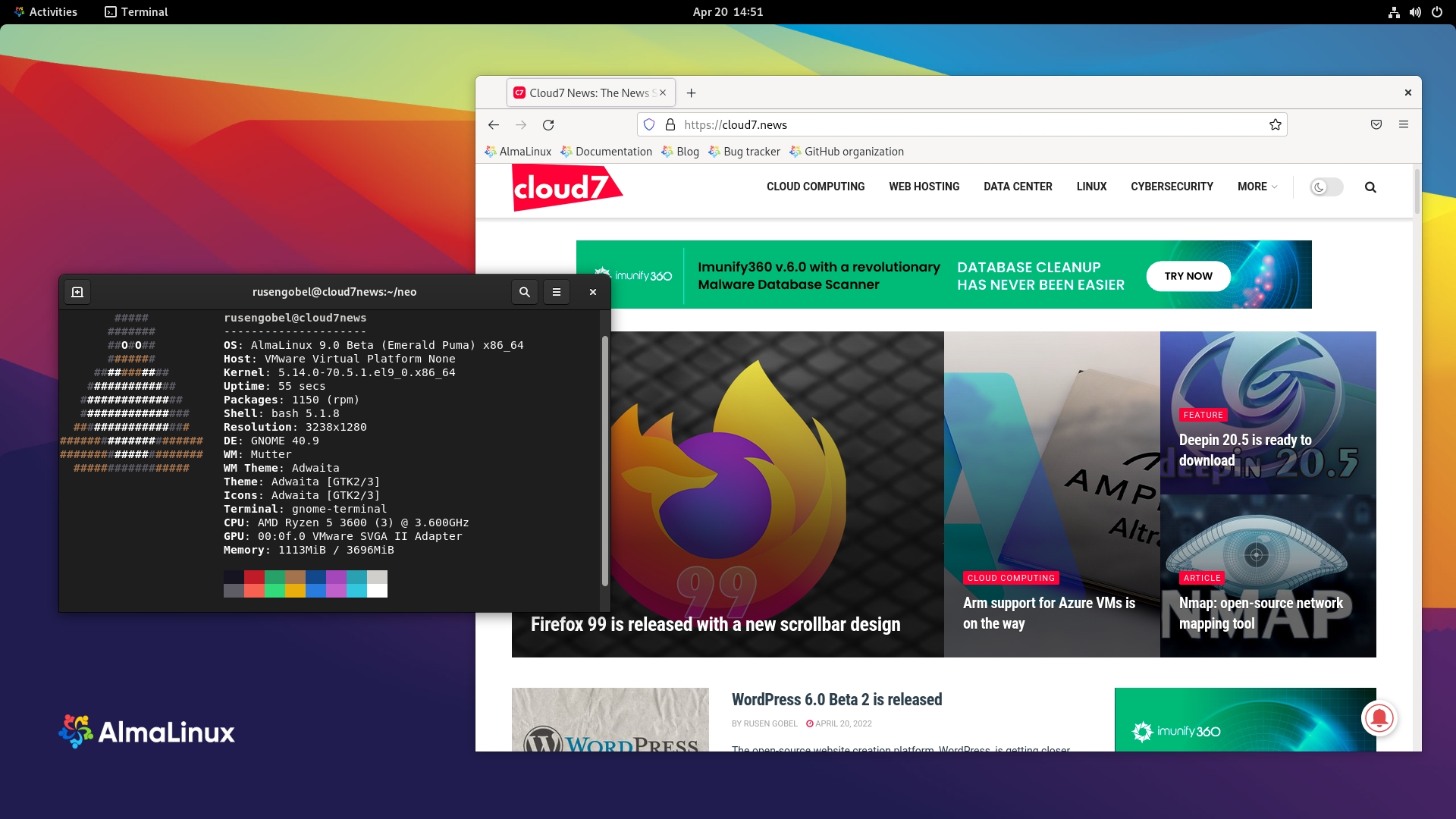This screenshot has height=819, width=1456.
Task: Open the CYBERSECURITY section
Action: click(x=1172, y=187)
